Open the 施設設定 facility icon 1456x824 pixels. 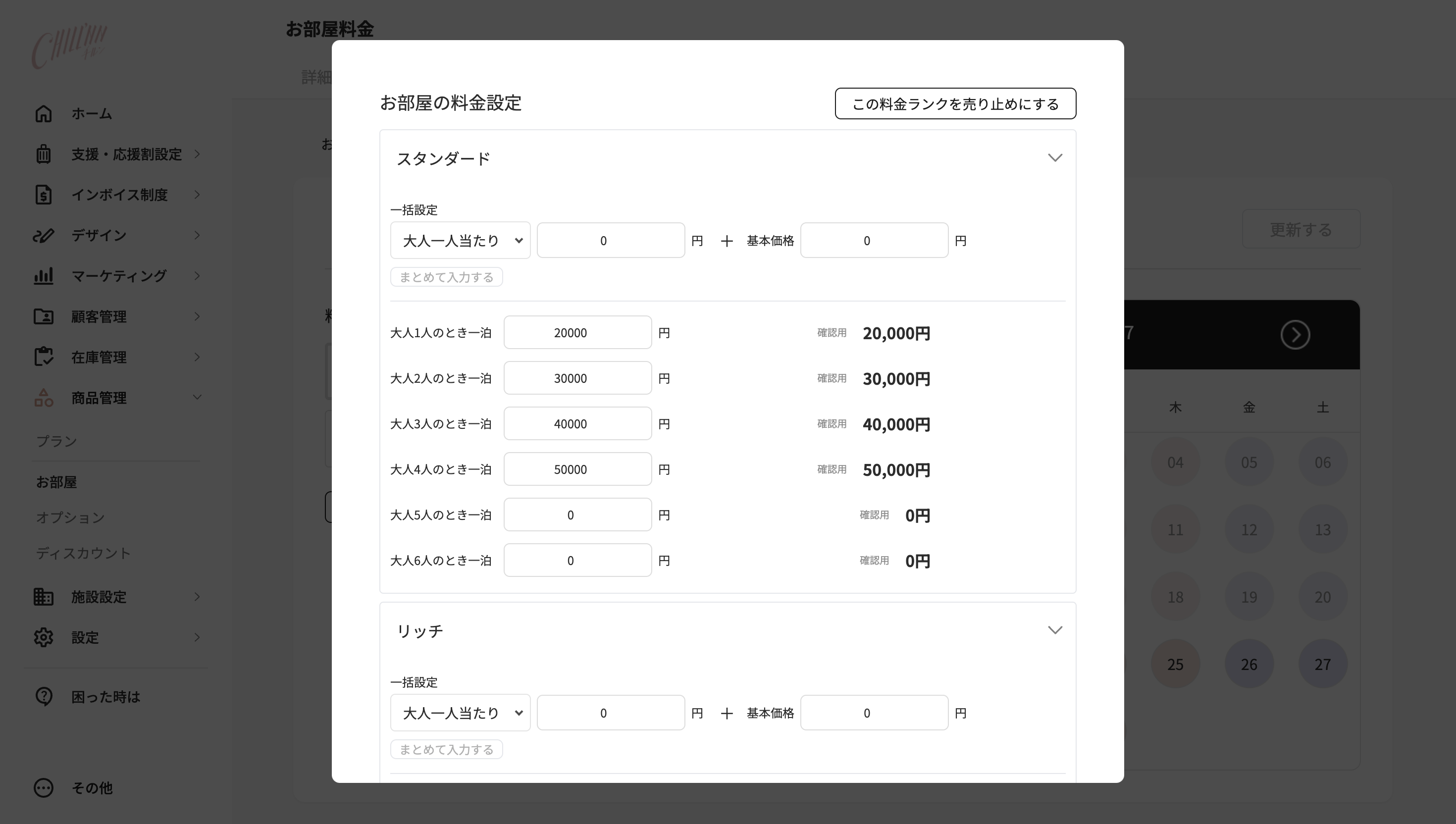(x=44, y=597)
